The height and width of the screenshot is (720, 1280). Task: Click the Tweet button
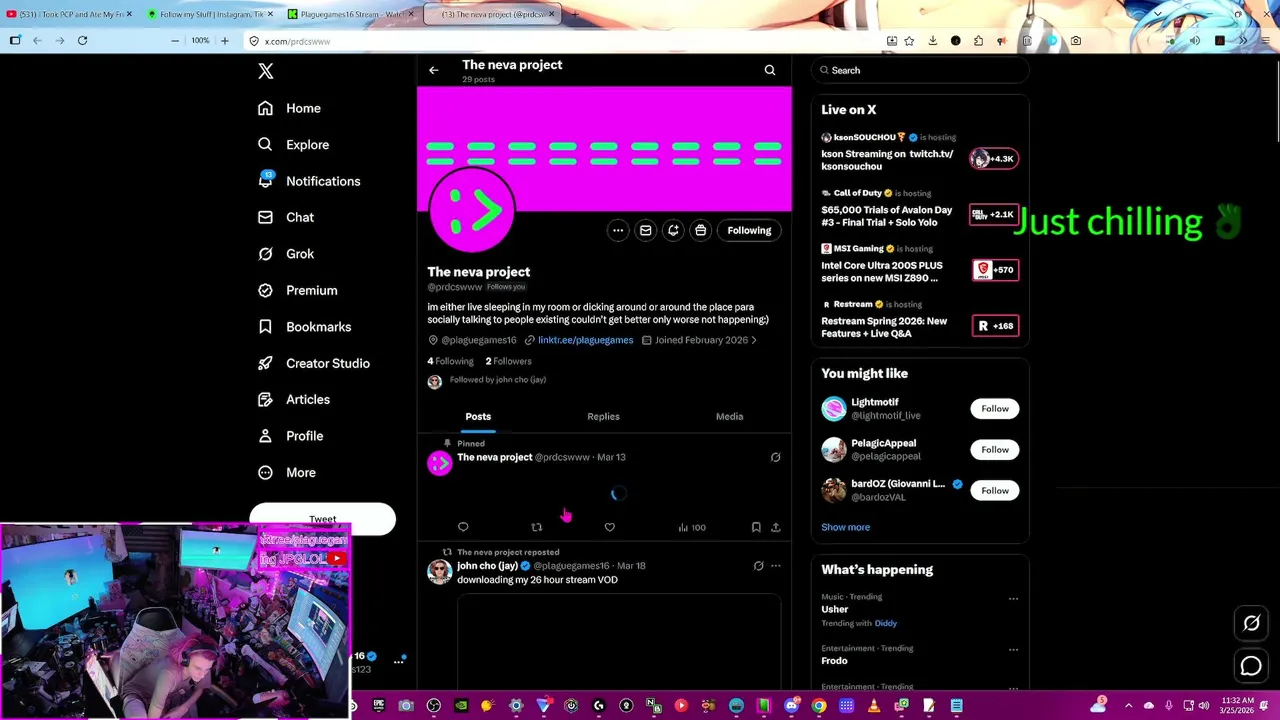(x=322, y=517)
